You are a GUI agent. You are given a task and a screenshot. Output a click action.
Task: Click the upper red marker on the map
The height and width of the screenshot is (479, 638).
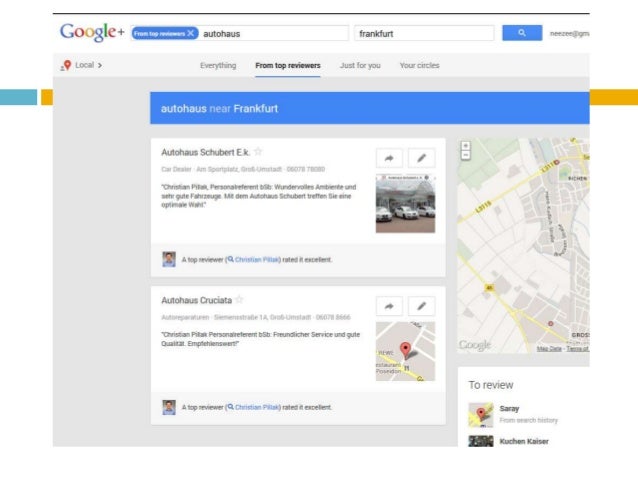[x=557, y=162]
